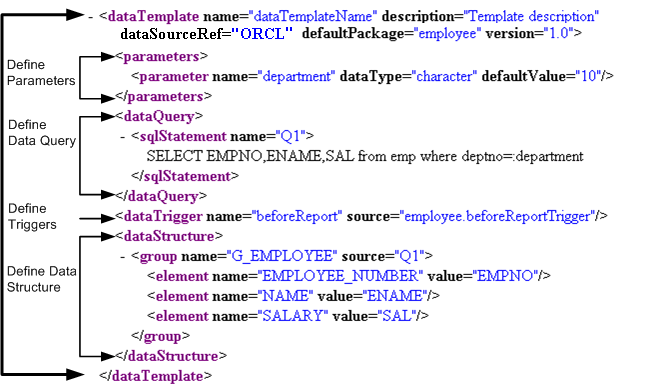Click the "Define Data Structure" annotation label
The height and width of the screenshot is (386, 649).
point(41,279)
